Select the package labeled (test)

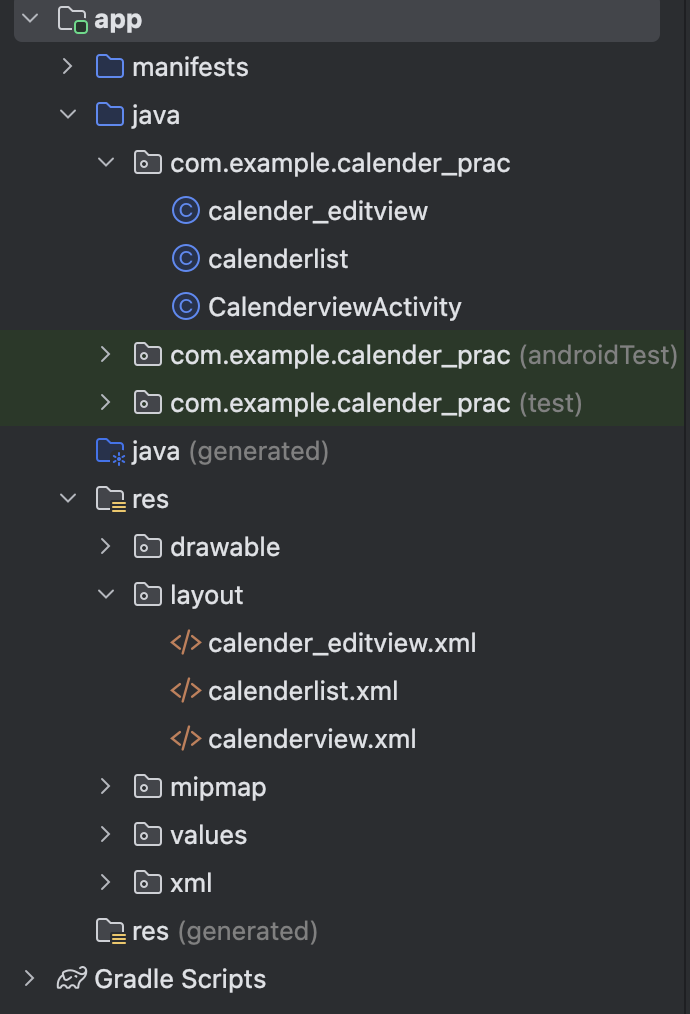click(376, 403)
